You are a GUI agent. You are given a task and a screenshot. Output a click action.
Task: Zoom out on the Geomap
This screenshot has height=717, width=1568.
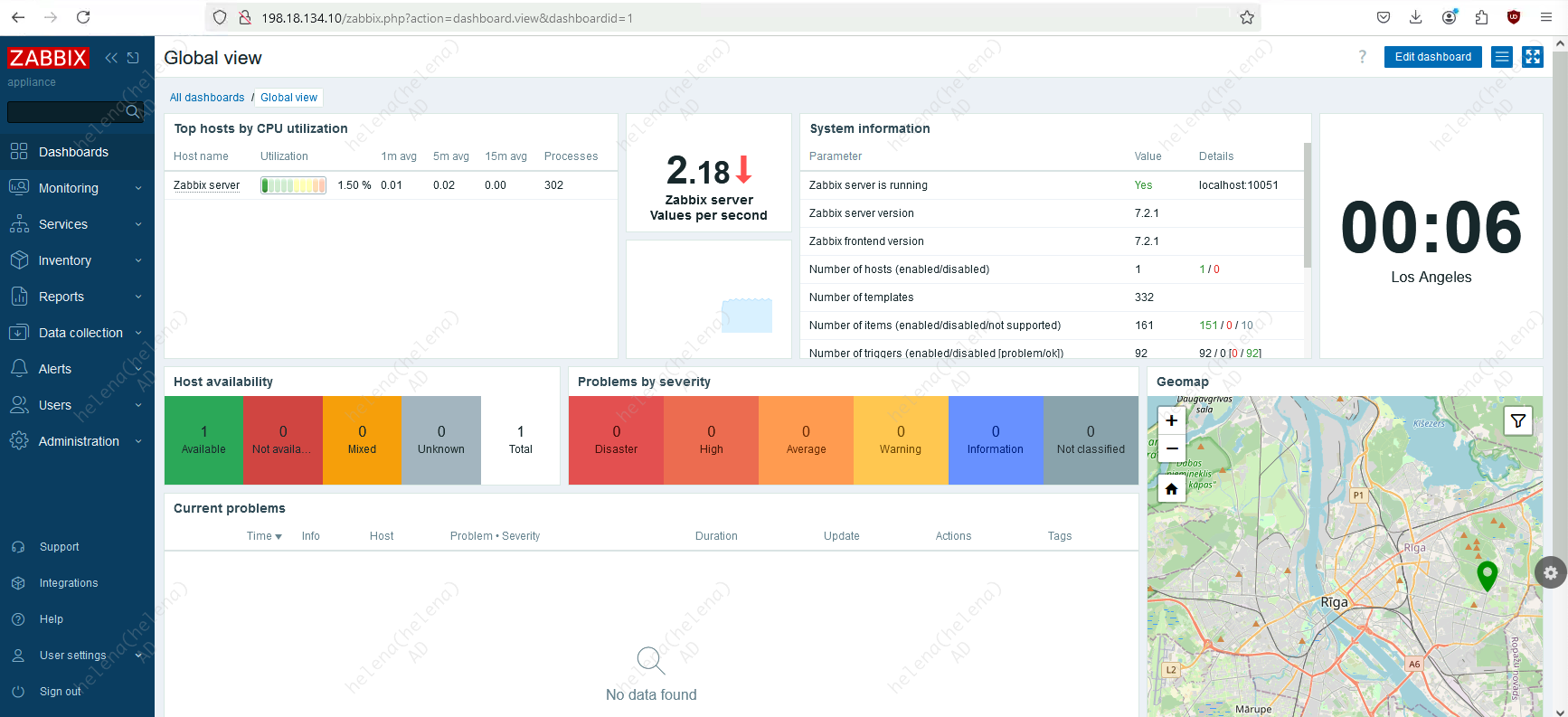[1171, 448]
